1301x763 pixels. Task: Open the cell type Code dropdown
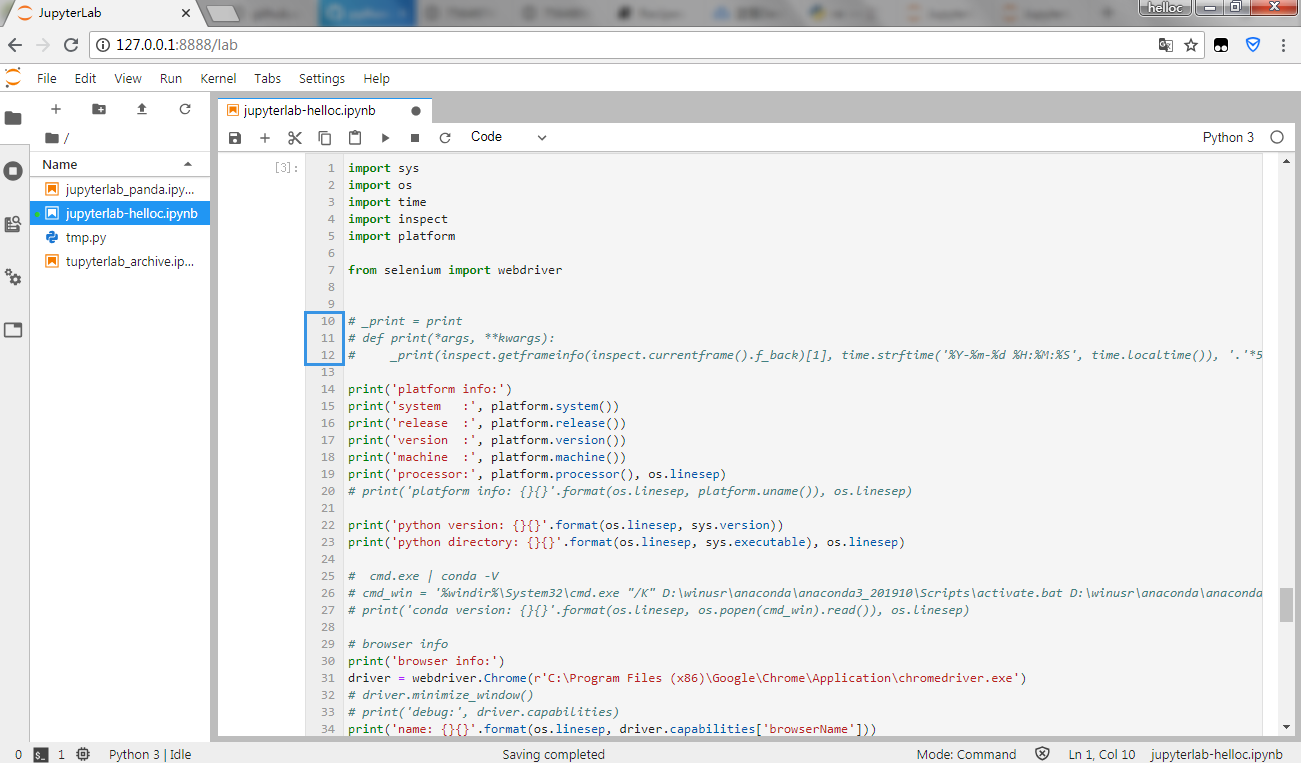click(x=509, y=137)
